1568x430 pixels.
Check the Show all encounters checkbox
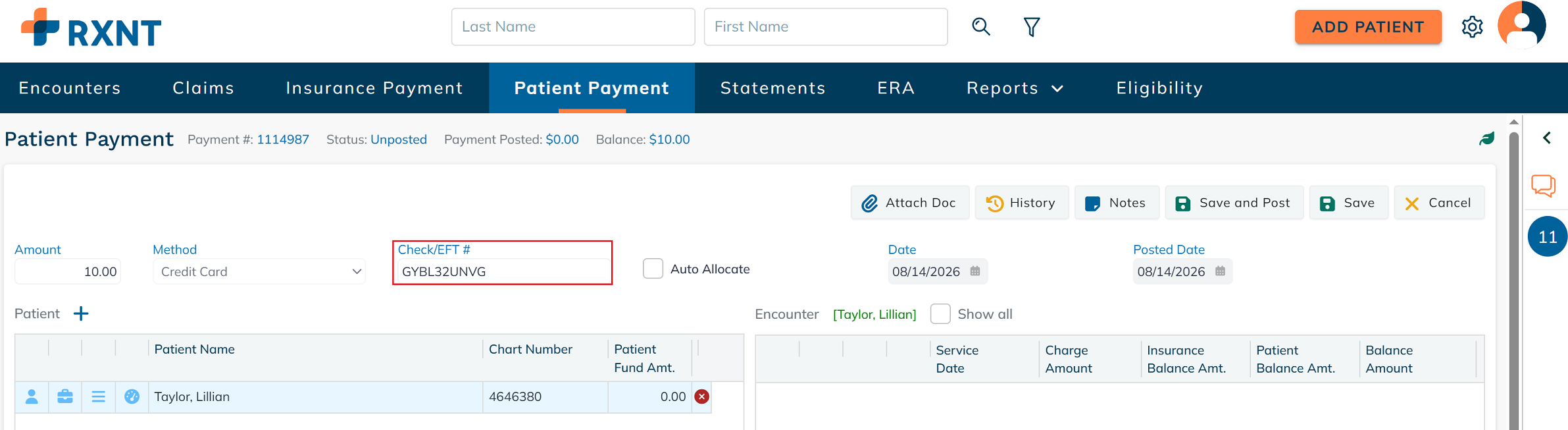[940, 314]
